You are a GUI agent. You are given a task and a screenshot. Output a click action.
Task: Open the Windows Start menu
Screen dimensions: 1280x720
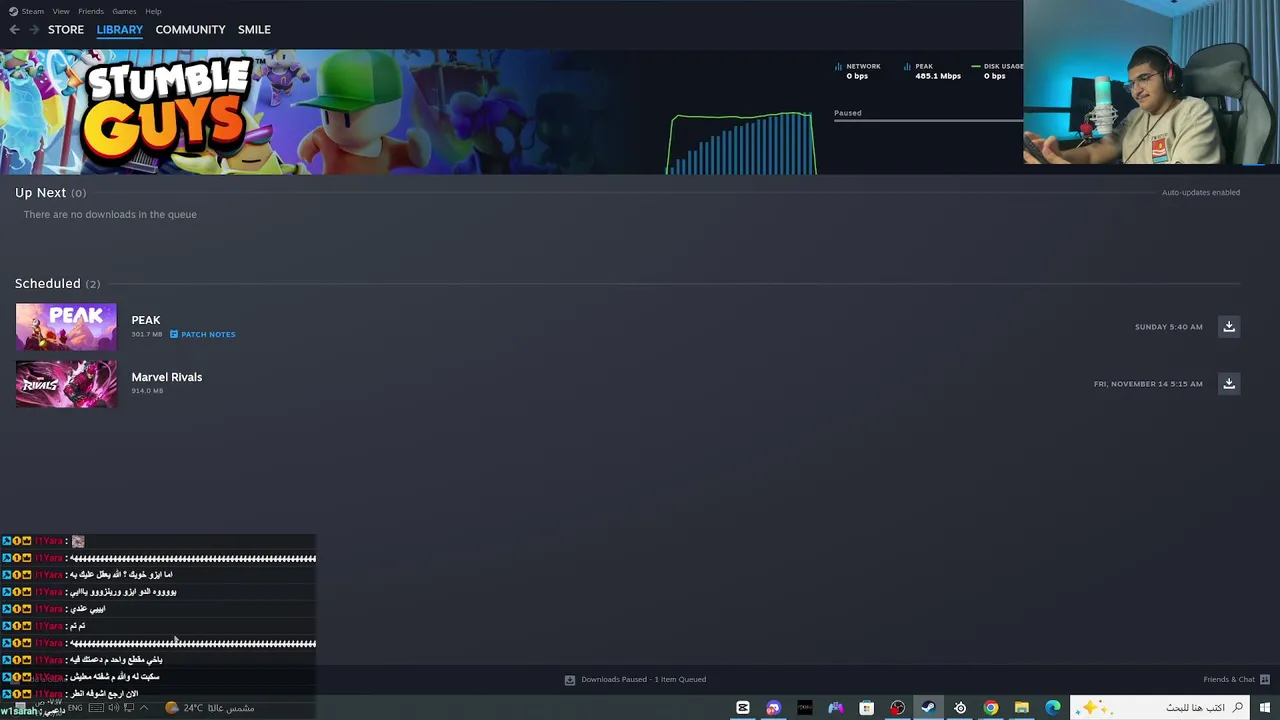(1265, 708)
